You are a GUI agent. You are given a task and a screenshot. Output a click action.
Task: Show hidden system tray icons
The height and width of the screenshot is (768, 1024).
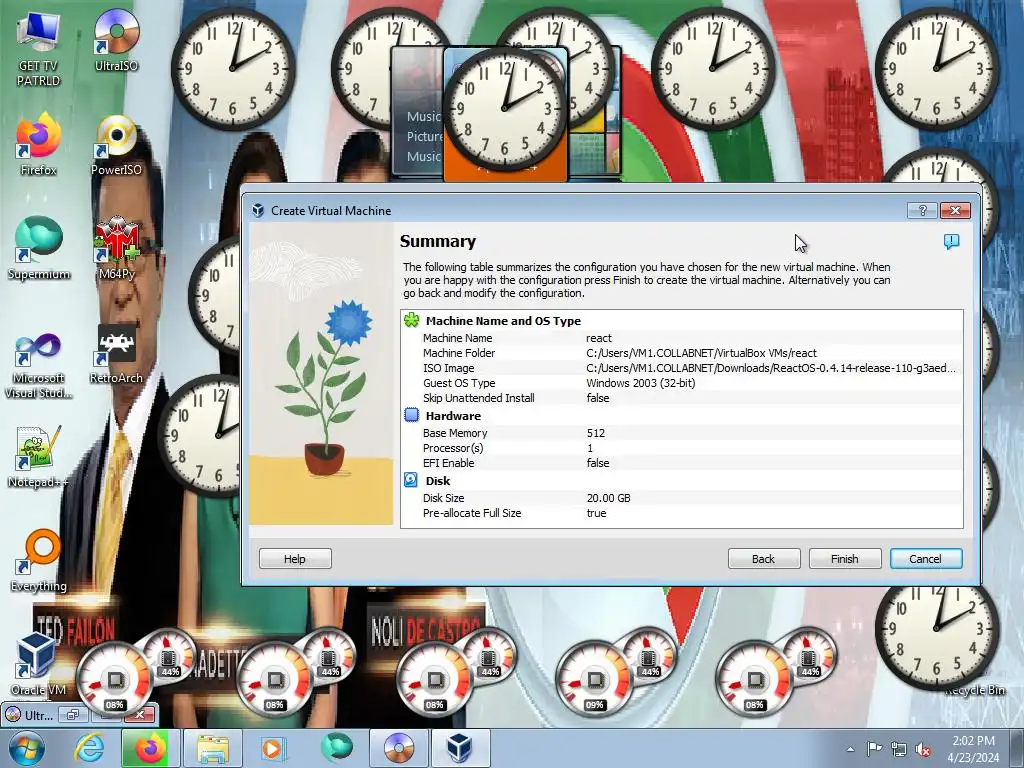coord(850,749)
